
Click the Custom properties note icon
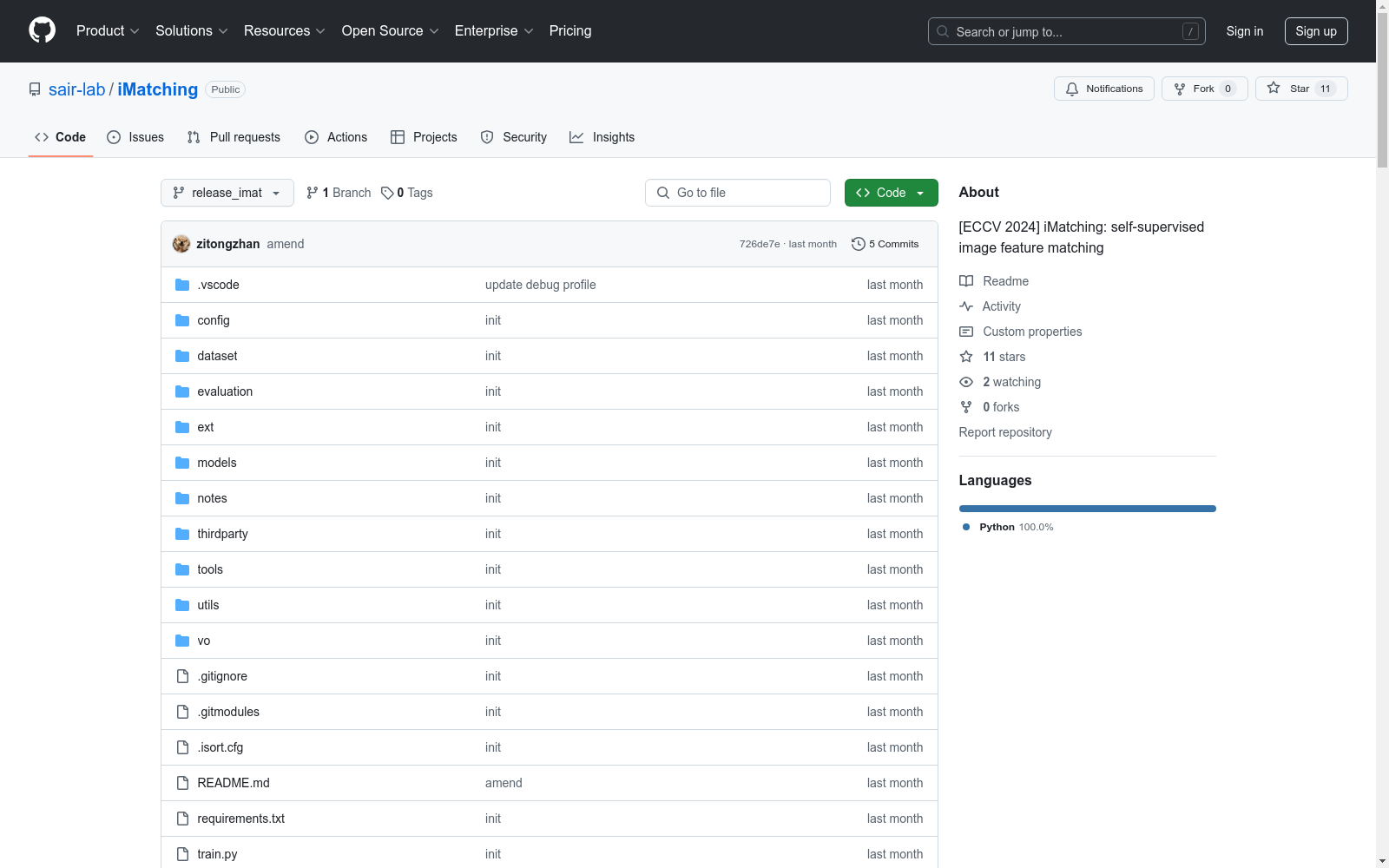[x=966, y=332]
